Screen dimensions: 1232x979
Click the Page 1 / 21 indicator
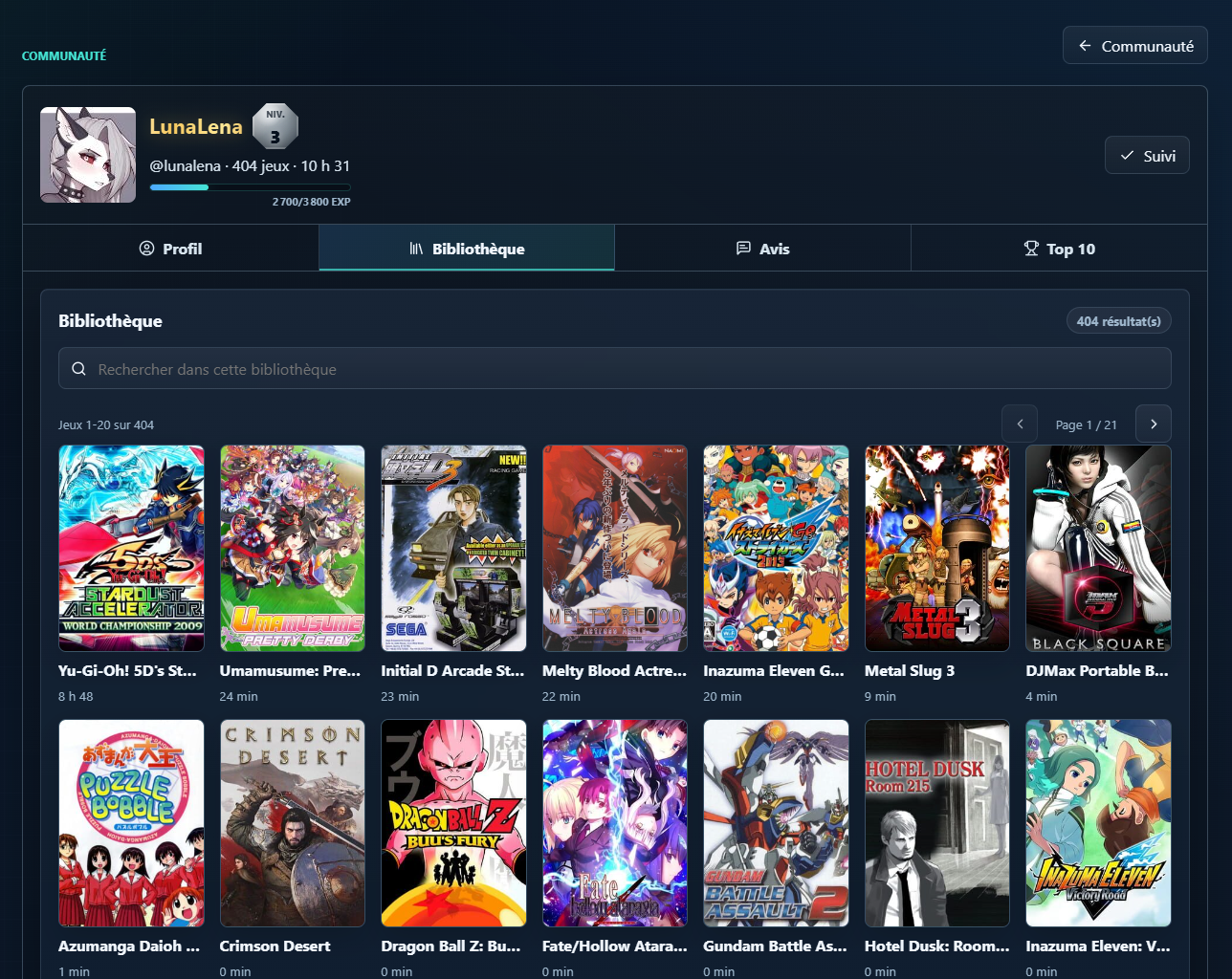tap(1086, 424)
